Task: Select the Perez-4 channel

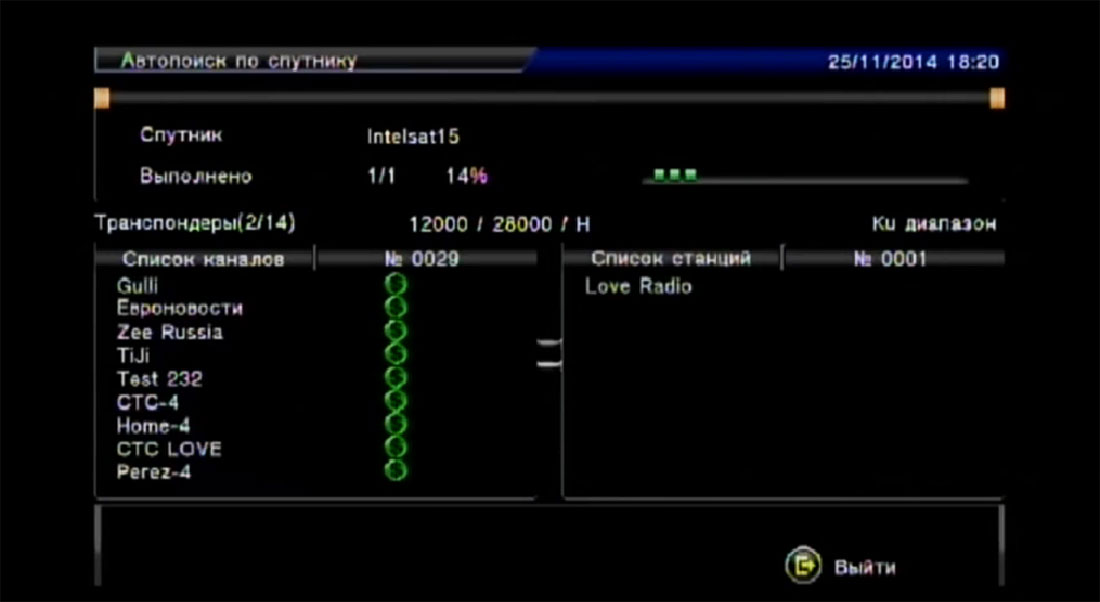Action: click(154, 472)
